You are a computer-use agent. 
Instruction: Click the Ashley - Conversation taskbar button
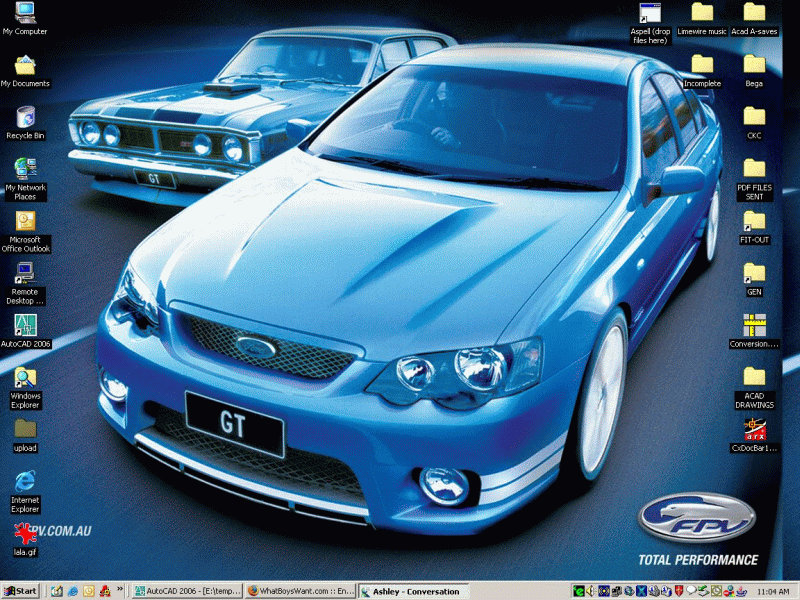tap(413, 591)
